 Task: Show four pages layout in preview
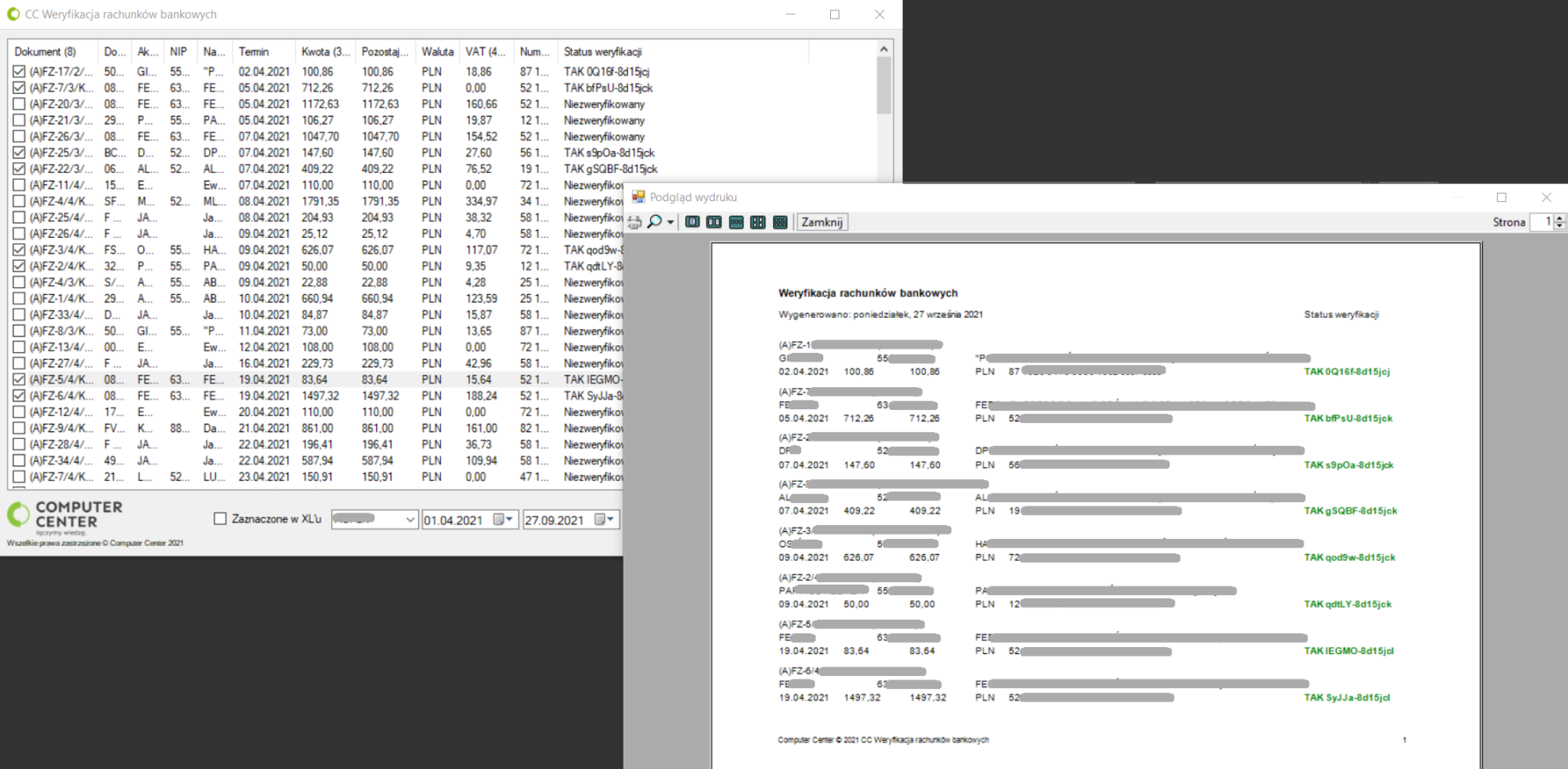[758, 222]
